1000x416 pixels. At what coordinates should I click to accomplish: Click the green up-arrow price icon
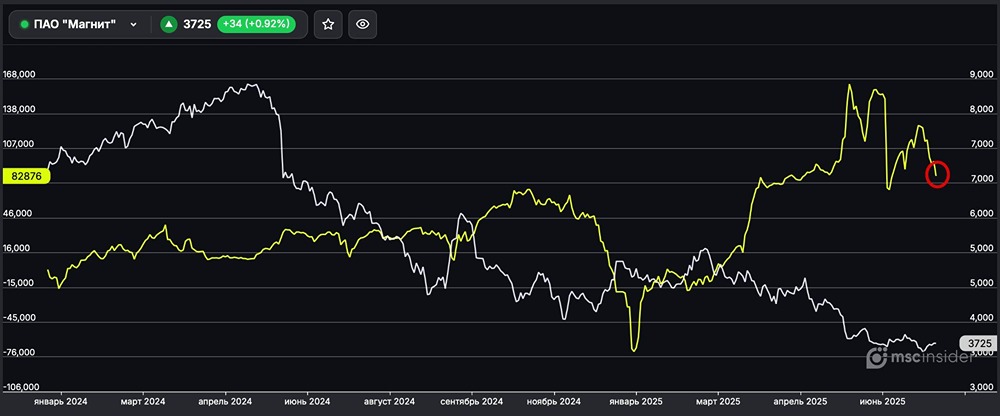pos(169,25)
